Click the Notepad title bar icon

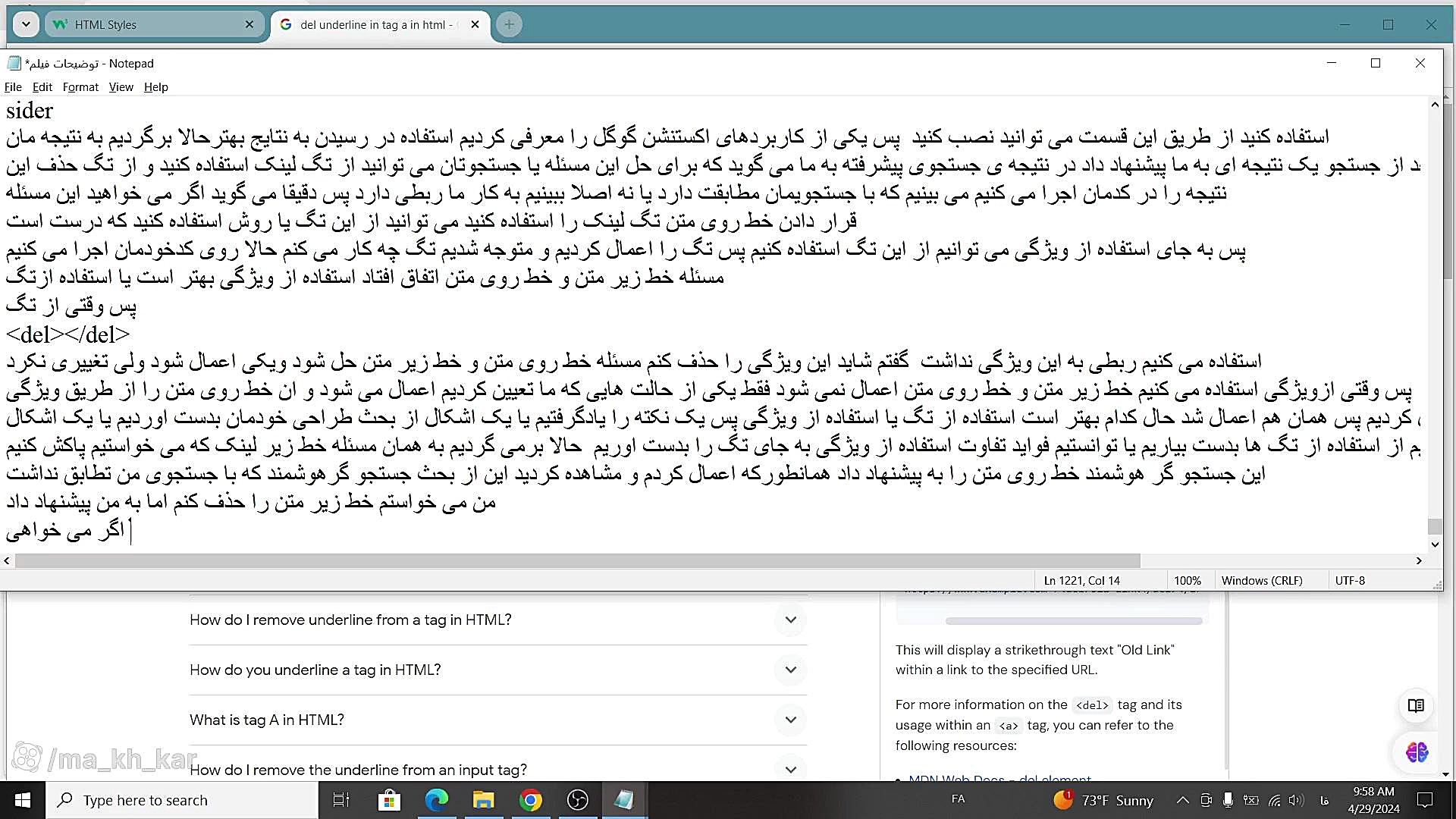pyautogui.click(x=14, y=63)
